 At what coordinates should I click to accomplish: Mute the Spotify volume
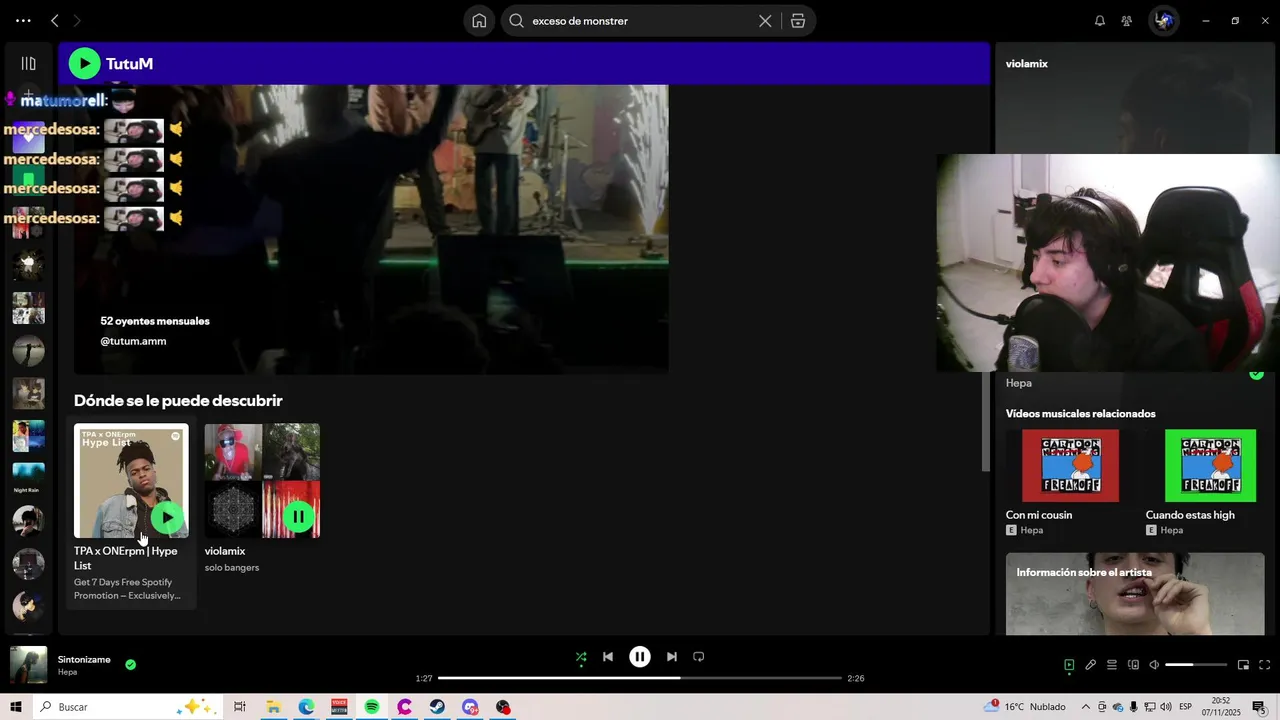click(1154, 665)
